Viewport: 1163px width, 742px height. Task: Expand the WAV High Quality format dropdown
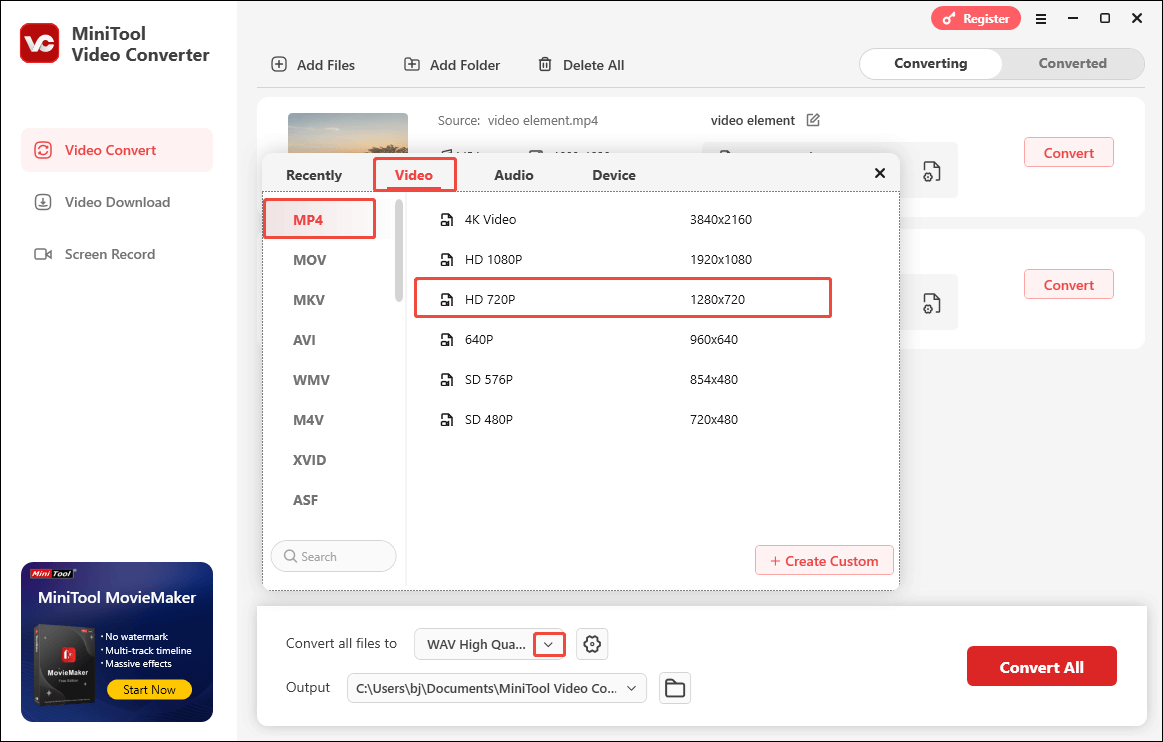[x=548, y=645]
